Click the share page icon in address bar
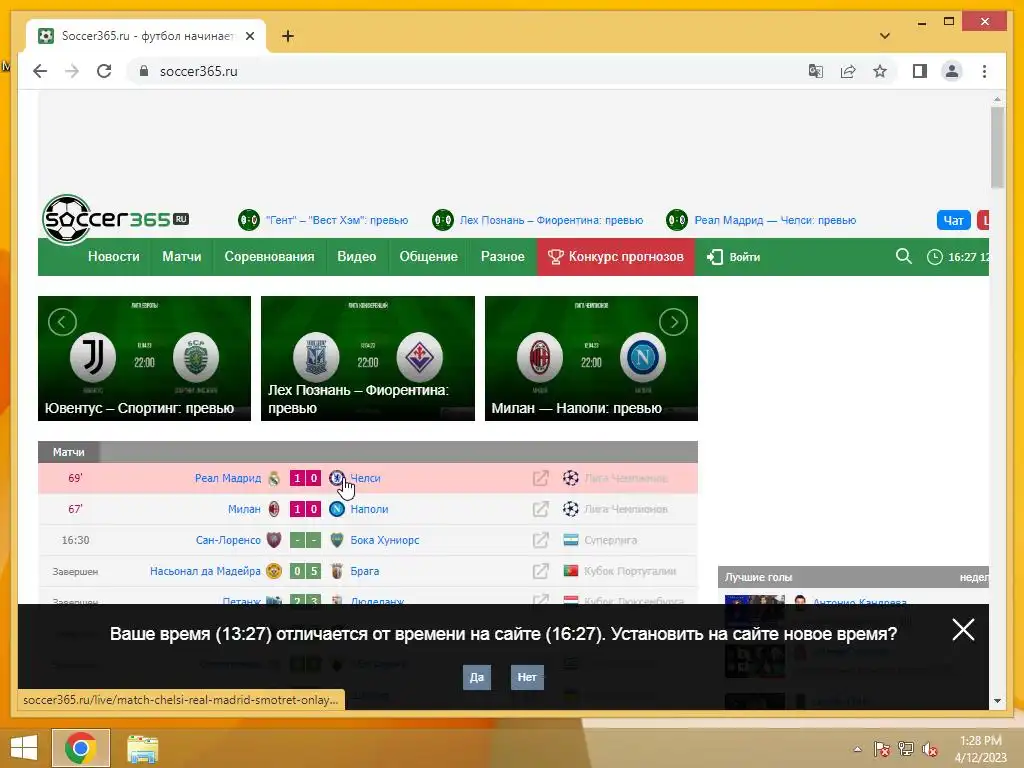Screen dimensions: 1024x768 click(x=848, y=71)
